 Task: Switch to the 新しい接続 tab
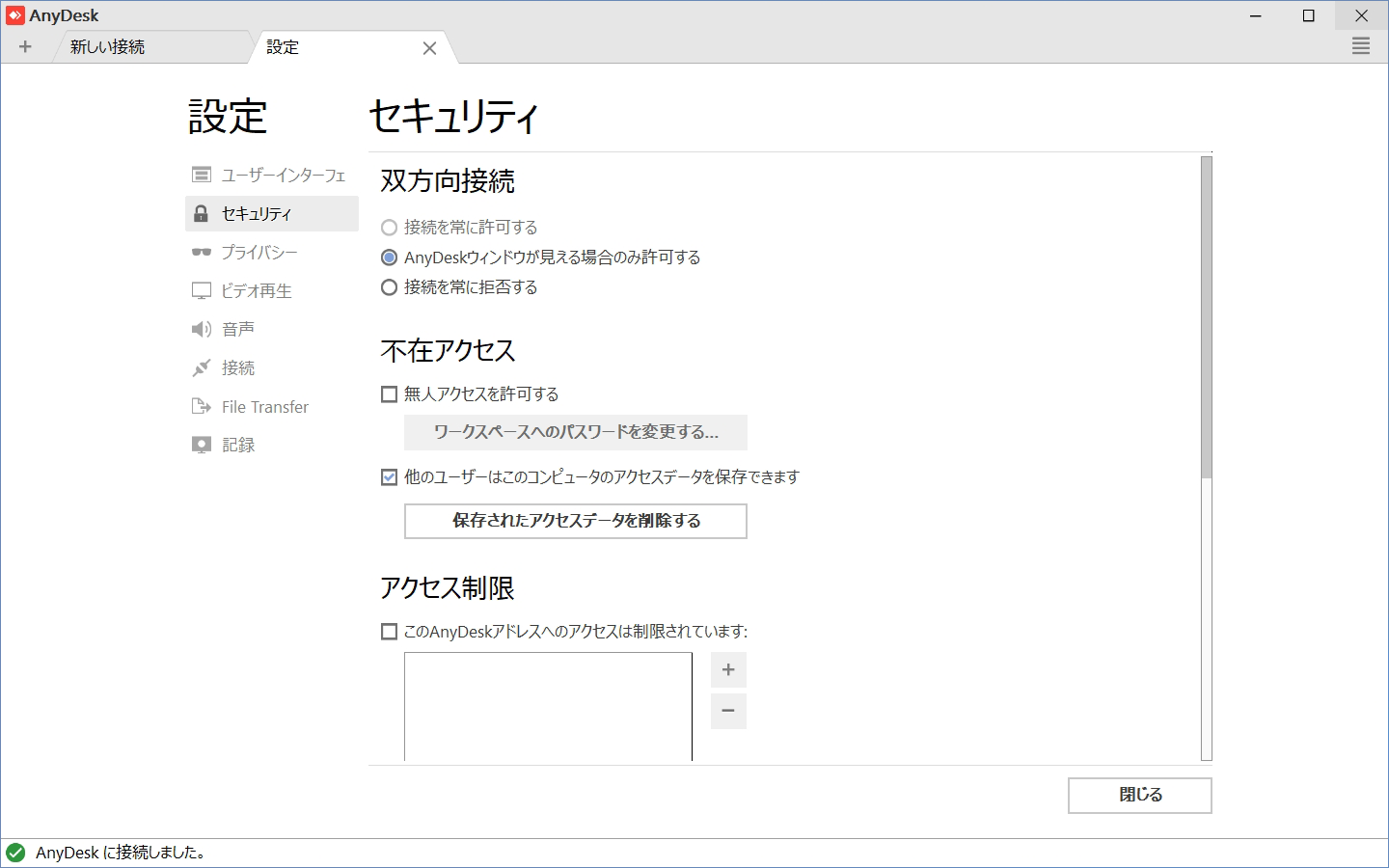click(x=108, y=45)
